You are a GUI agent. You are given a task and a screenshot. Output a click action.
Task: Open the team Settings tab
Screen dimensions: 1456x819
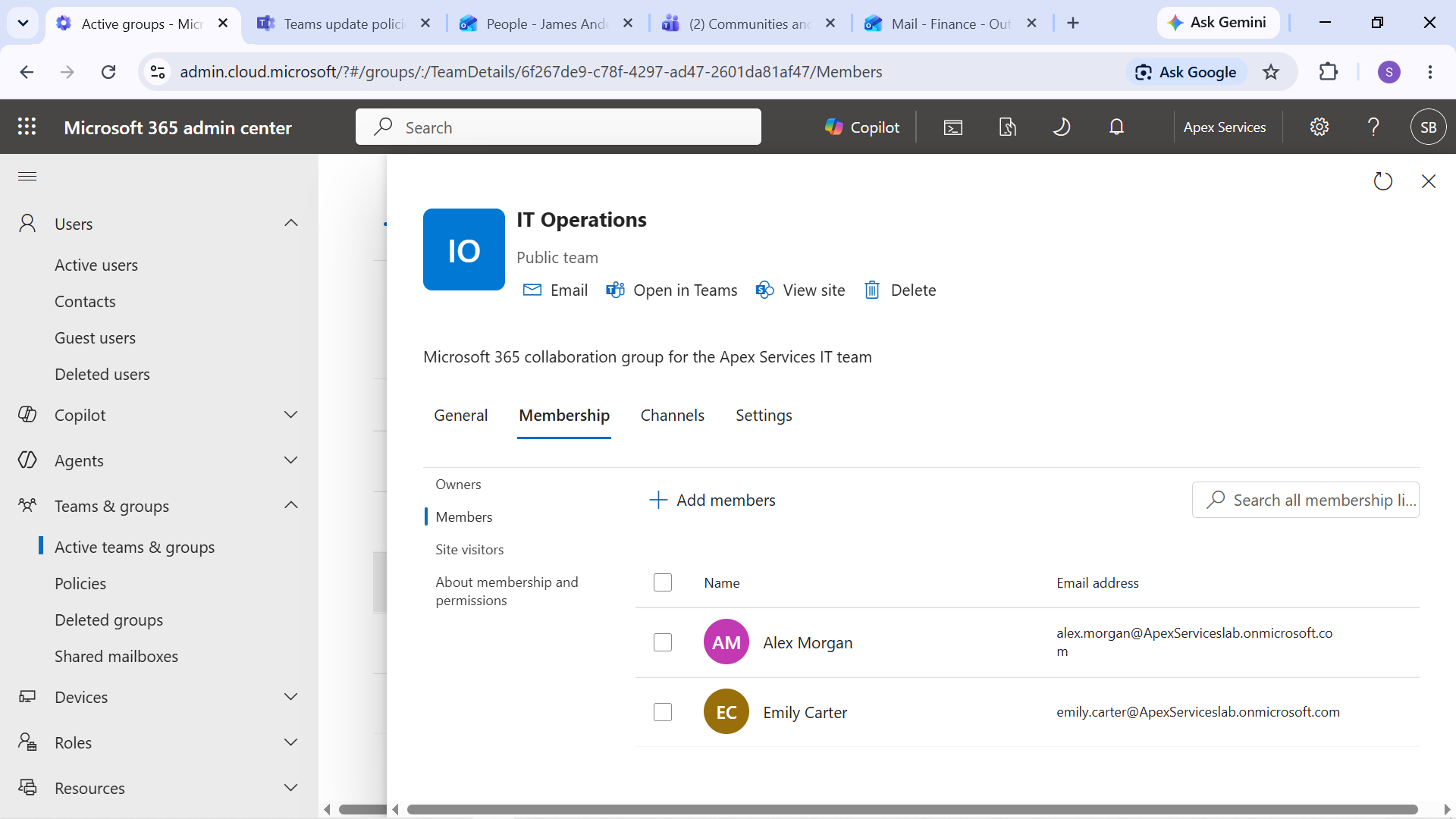[x=764, y=416]
